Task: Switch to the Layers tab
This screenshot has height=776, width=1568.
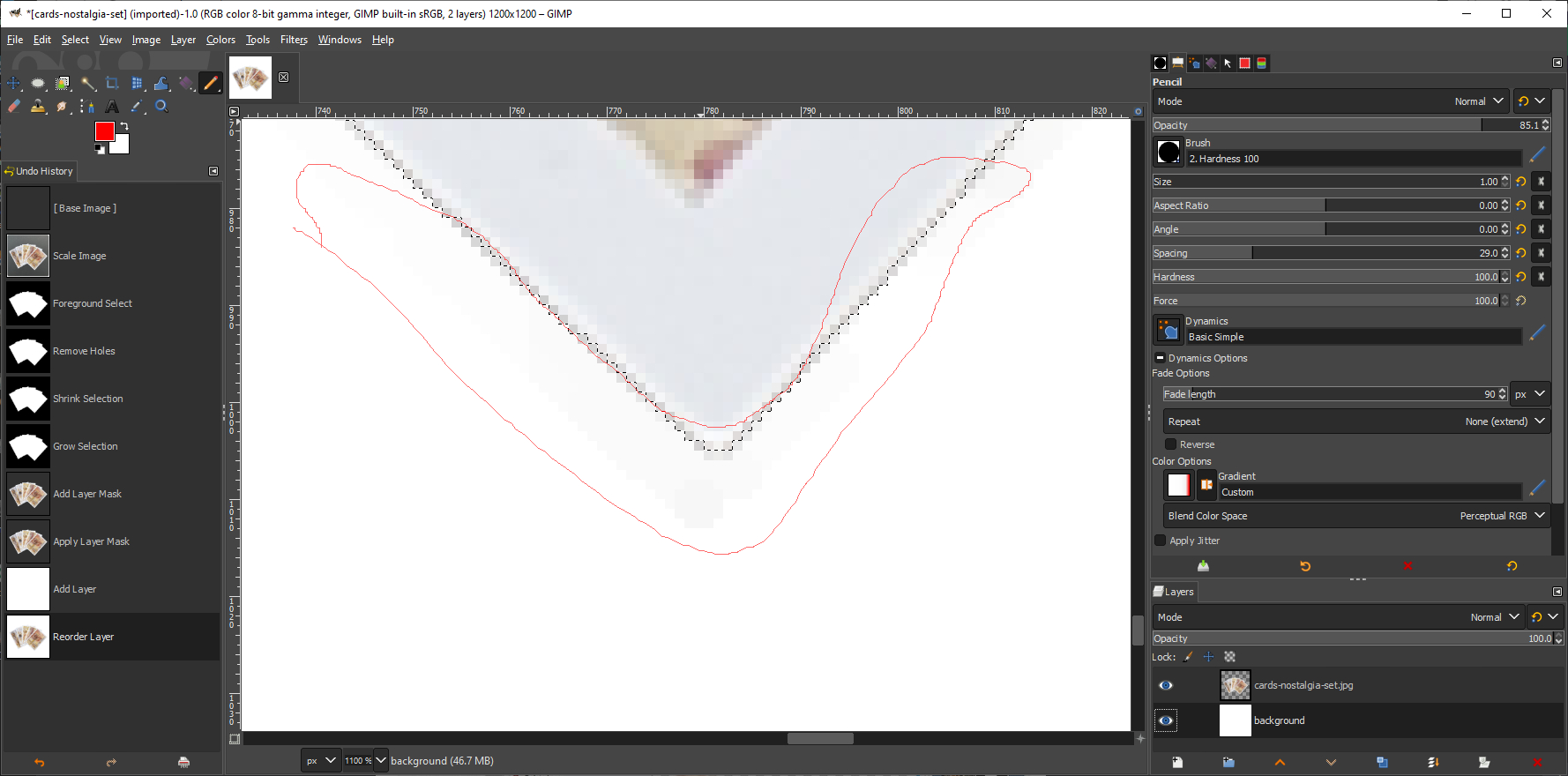Action: coord(1174,592)
